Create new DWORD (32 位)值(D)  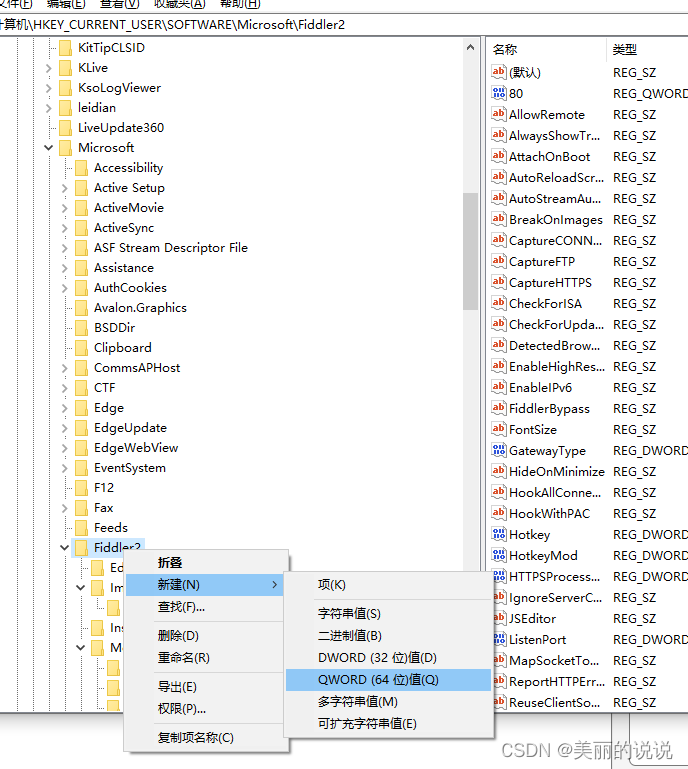click(388, 658)
